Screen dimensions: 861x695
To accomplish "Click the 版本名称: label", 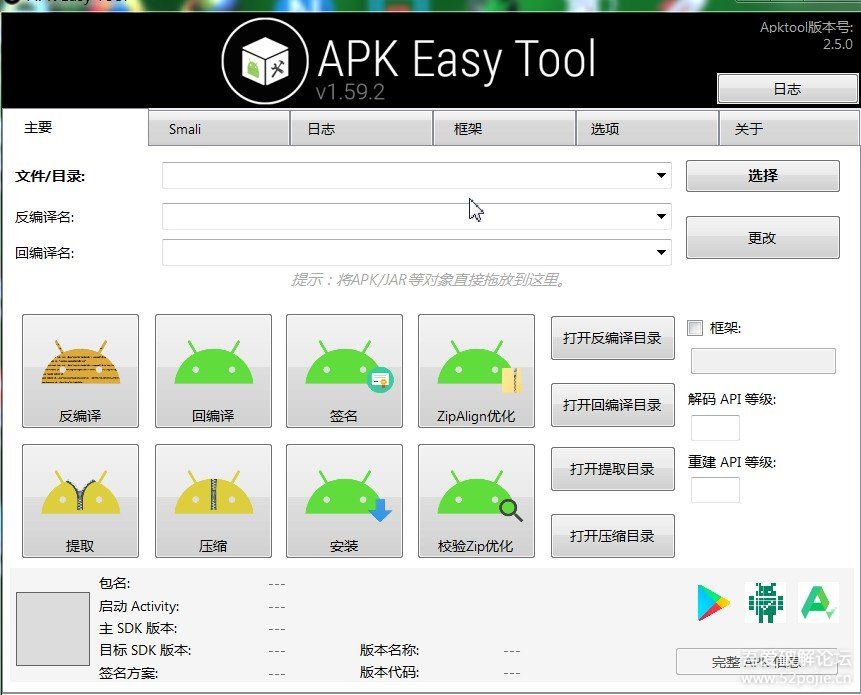I will [389, 650].
